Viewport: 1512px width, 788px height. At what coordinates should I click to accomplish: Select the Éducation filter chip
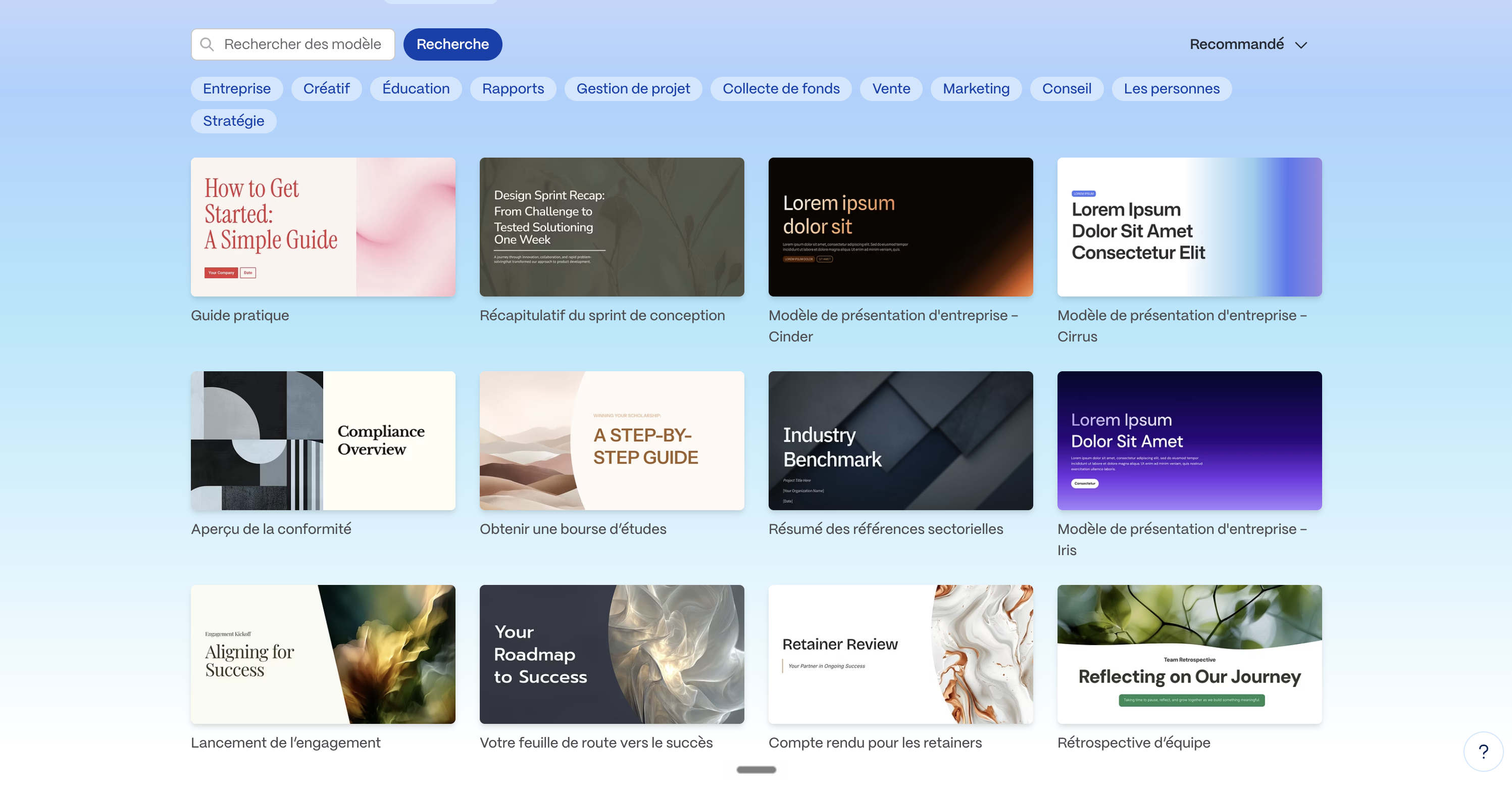tap(416, 89)
